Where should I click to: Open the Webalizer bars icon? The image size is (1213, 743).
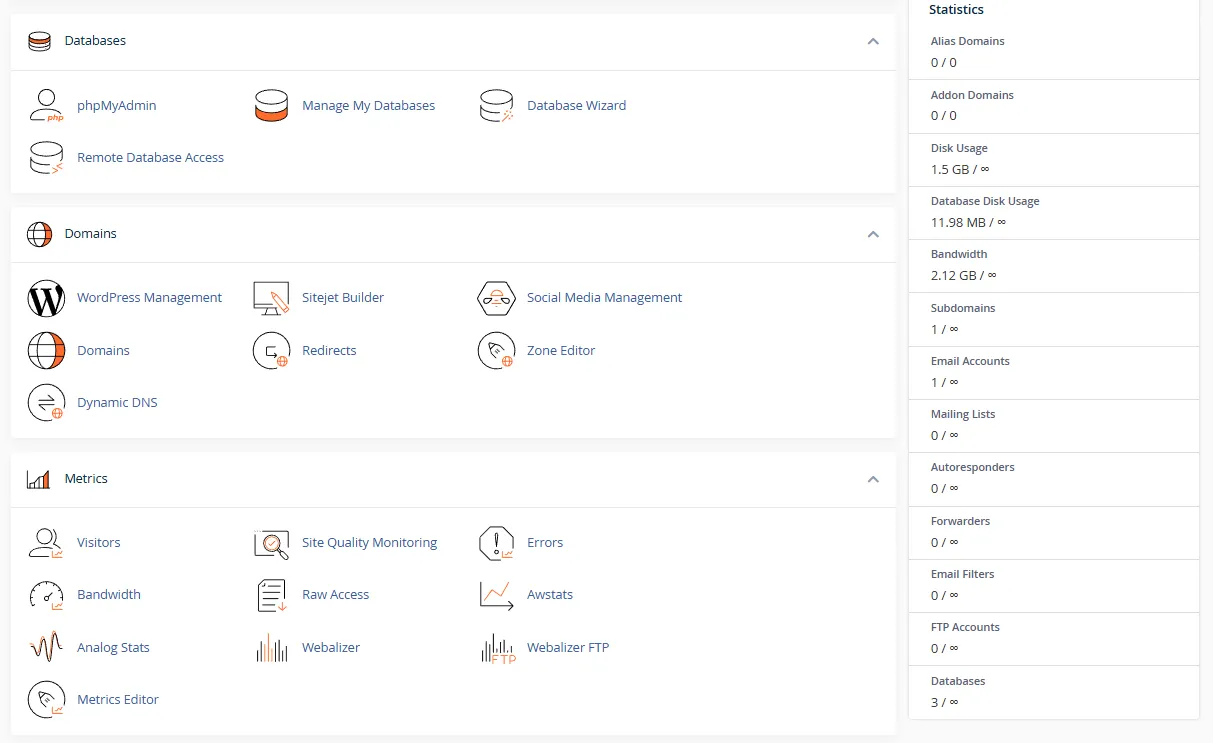pyautogui.click(x=271, y=648)
